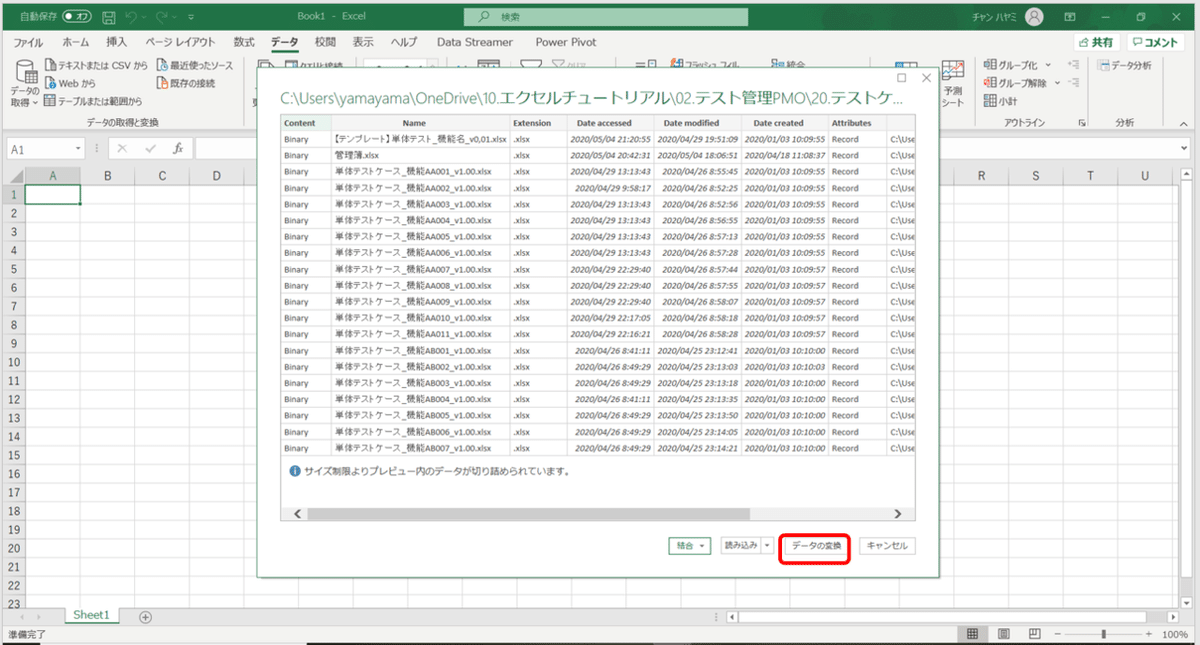Select the 表示 ribbon tab
Viewport: 1200px width, 645px height.
[x=363, y=42]
